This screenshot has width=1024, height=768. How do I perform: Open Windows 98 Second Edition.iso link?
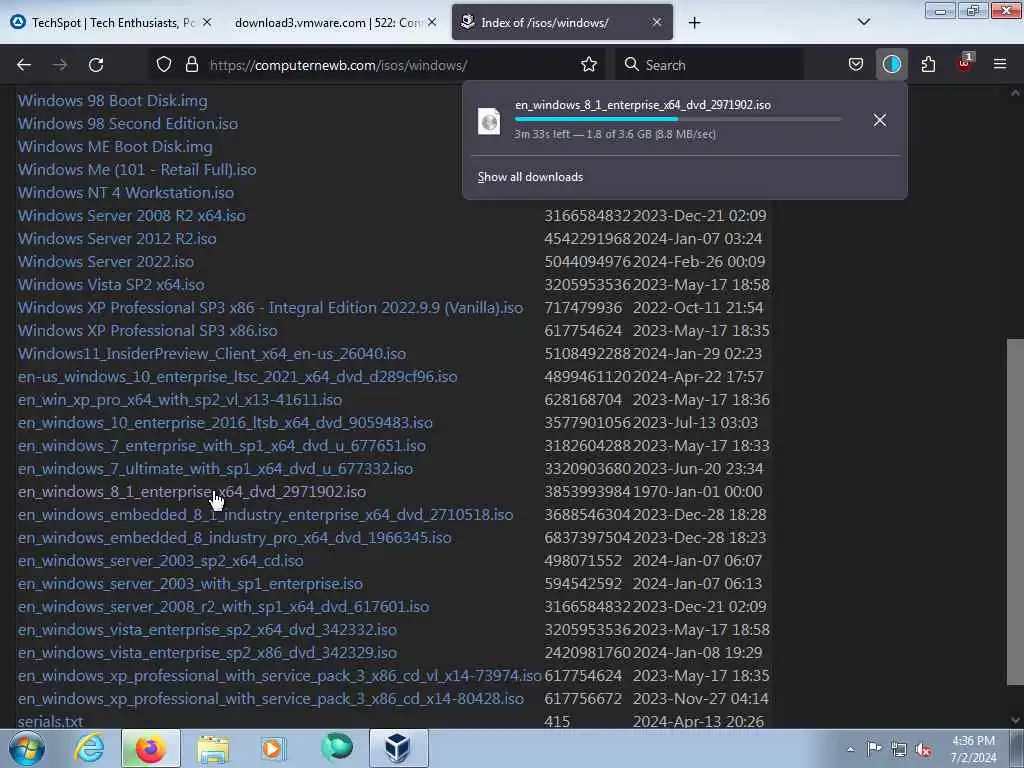[128, 123]
